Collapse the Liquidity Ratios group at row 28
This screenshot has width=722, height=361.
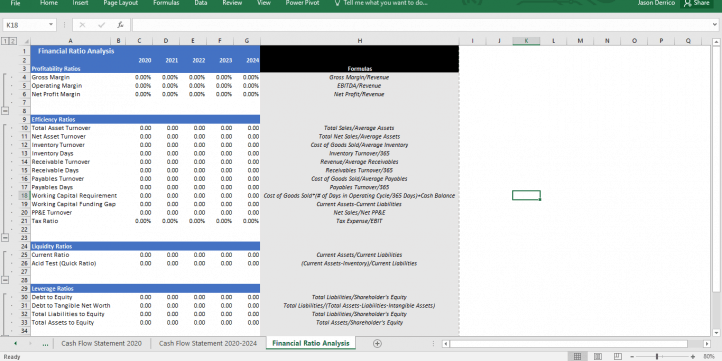(x=5, y=280)
